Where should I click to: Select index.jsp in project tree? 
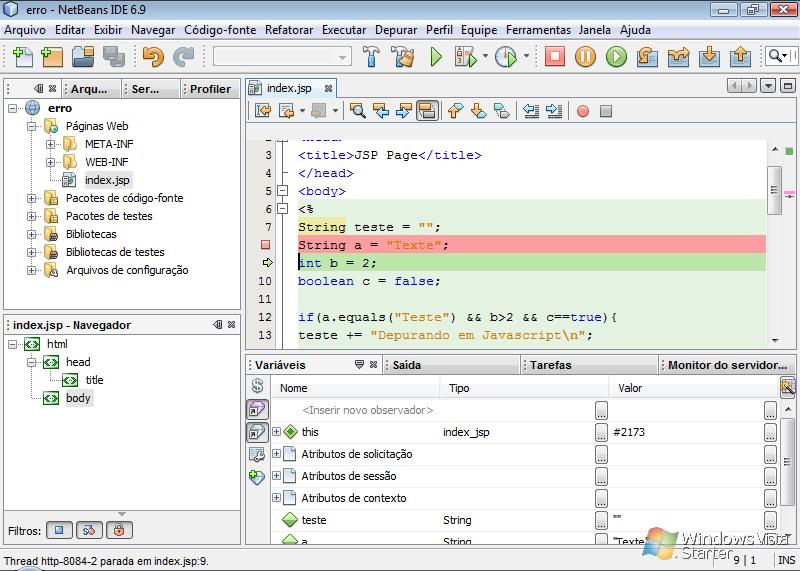point(107,180)
